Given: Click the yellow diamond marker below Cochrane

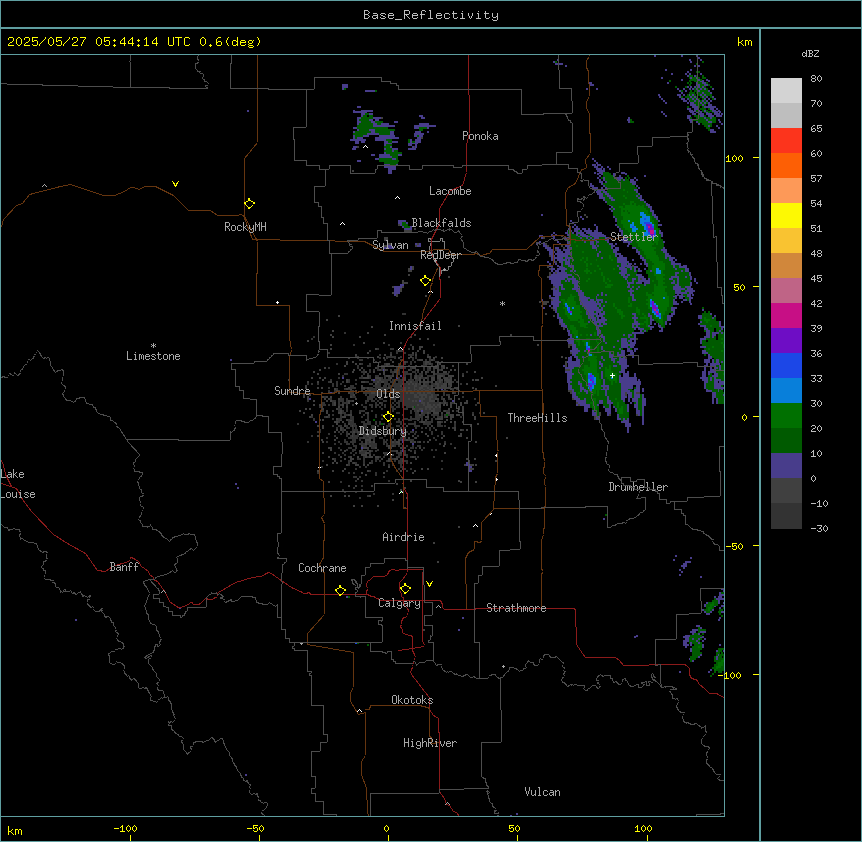Looking at the screenshot, I should coord(340,590).
